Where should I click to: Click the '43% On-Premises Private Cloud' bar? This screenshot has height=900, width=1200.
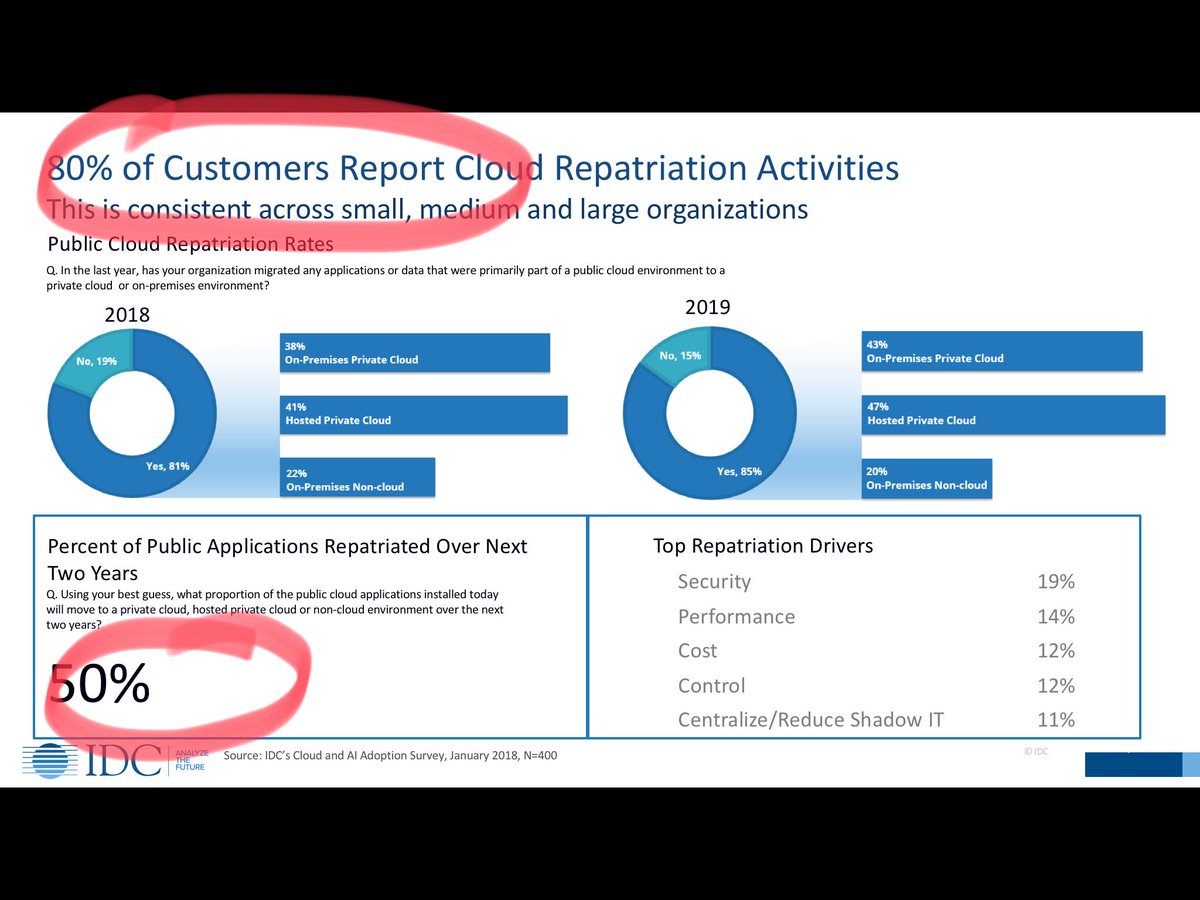[x=1001, y=351]
